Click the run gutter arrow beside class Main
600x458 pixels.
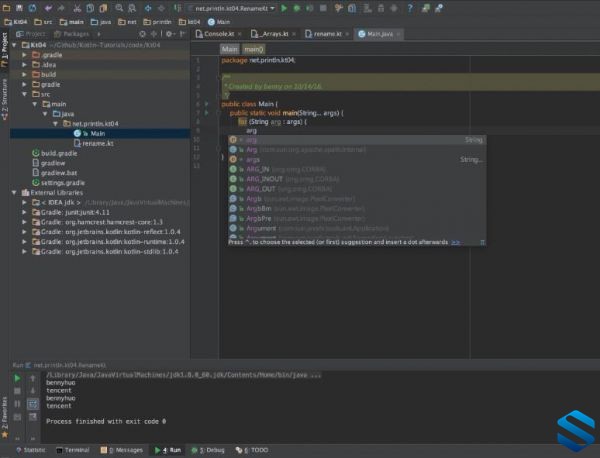207,104
